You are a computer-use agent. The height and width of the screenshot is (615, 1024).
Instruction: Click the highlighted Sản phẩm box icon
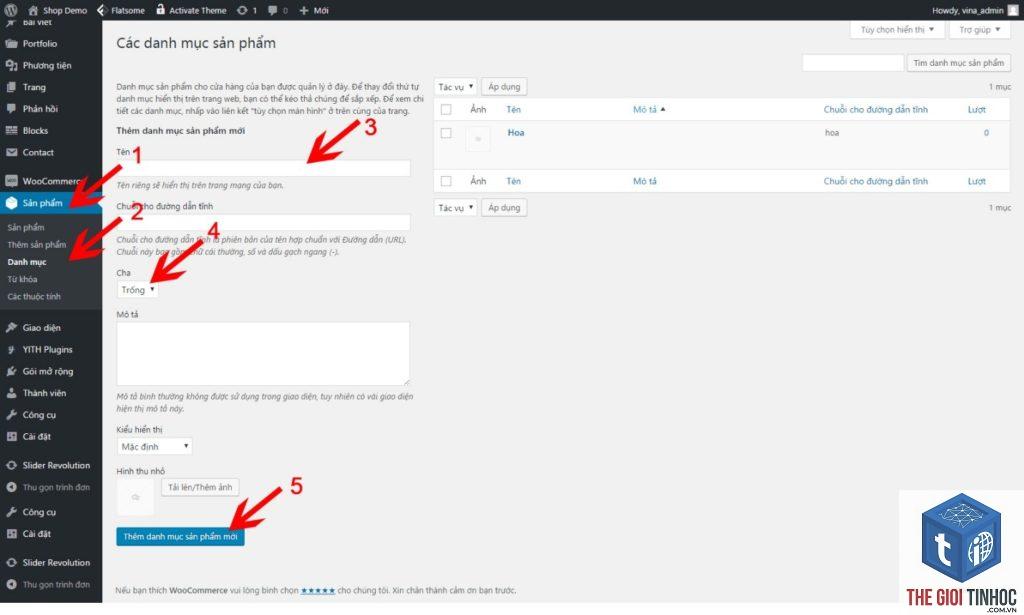11,203
